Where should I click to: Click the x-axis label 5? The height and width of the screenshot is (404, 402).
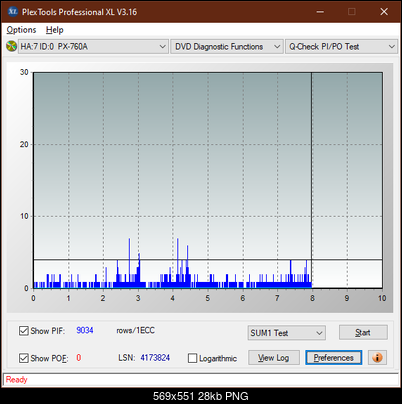point(208,298)
